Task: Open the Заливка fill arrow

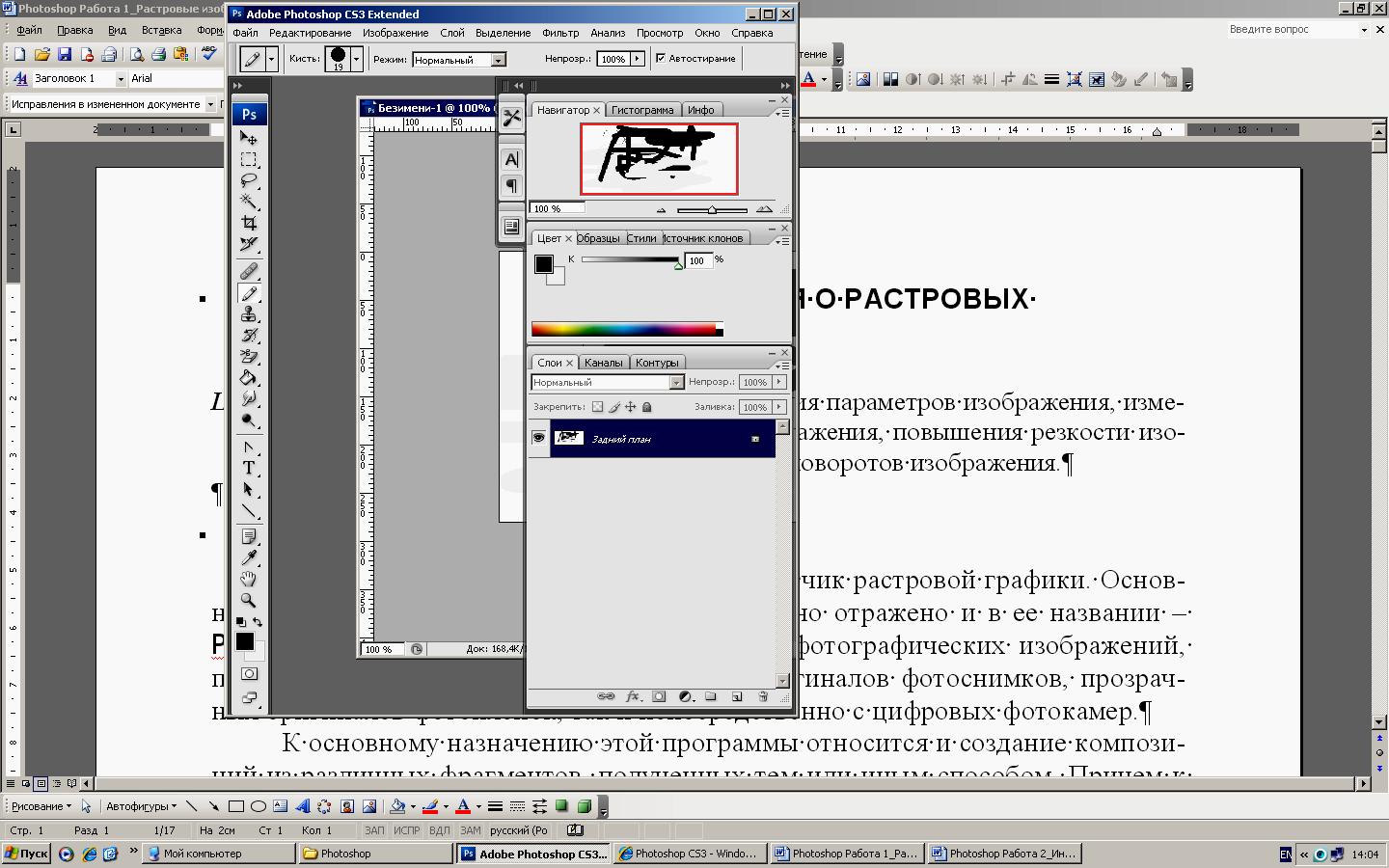Action: [x=779, y=407]
